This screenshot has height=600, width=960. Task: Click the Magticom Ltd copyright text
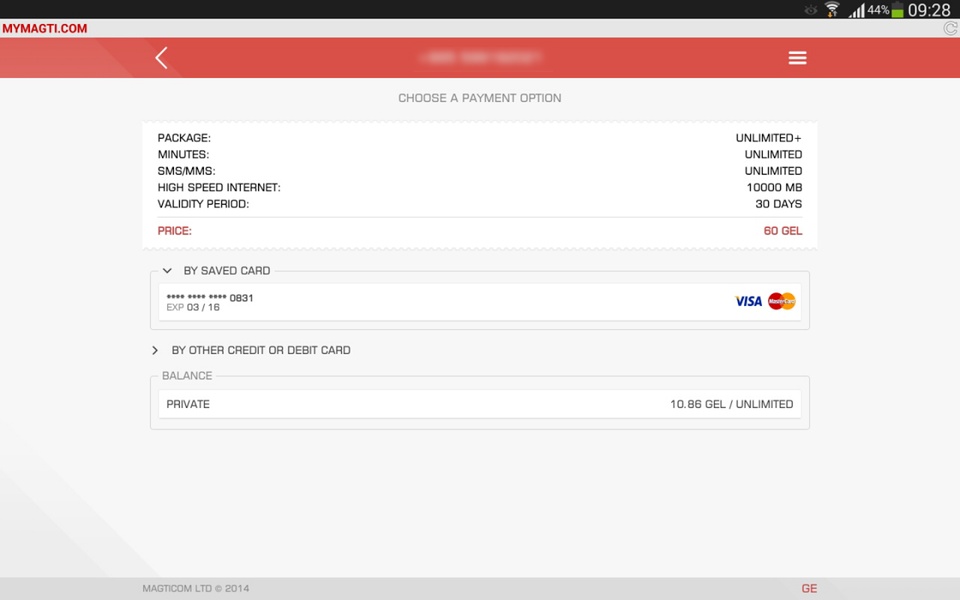[x=196, y=588]
